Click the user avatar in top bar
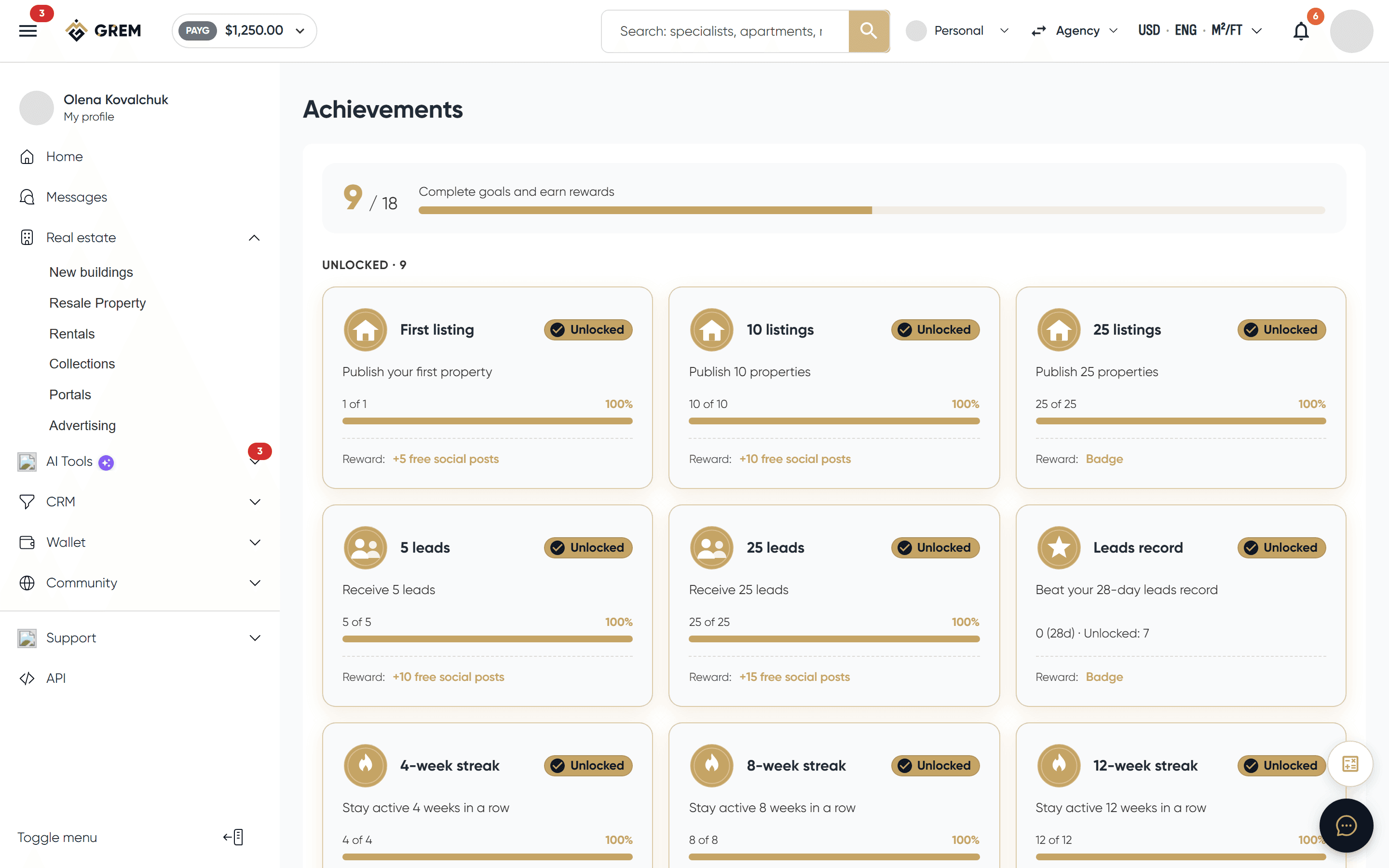 point(1352,31)
